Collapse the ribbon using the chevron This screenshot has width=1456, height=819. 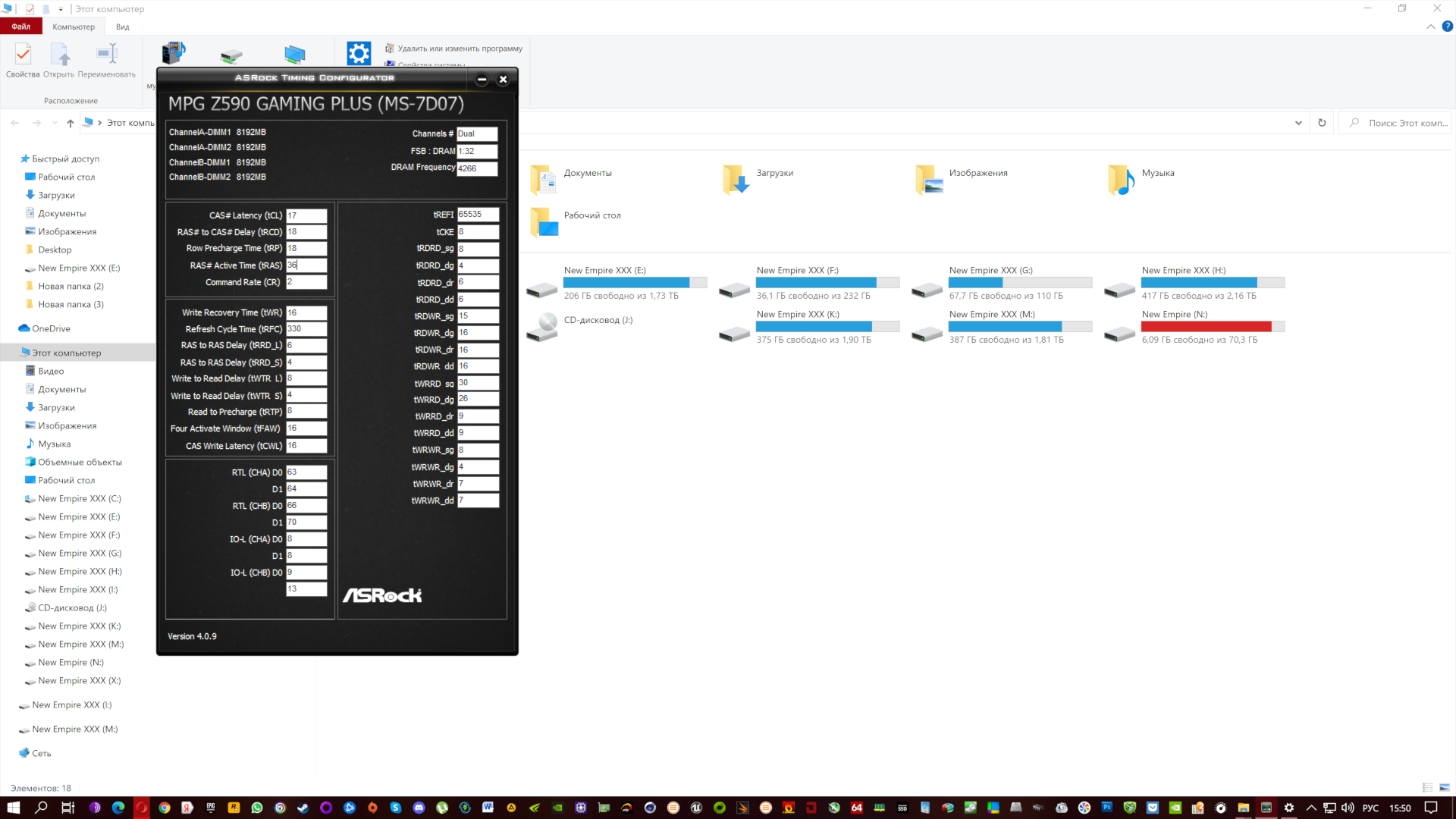tap(1430, 27)
